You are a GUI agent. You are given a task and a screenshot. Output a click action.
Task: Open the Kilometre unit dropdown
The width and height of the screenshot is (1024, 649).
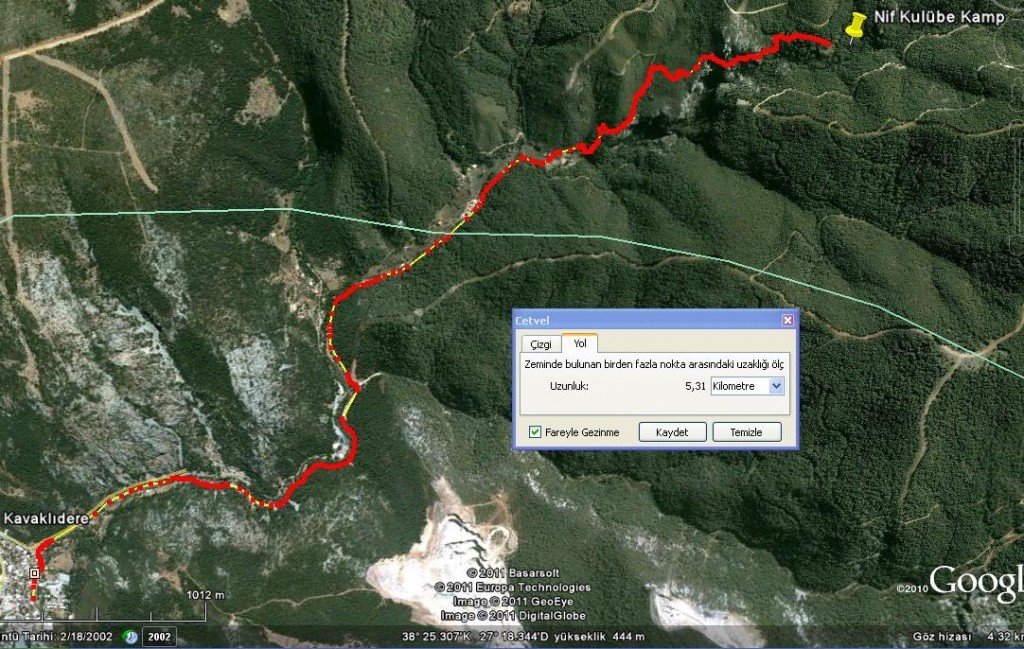coord(747,386)
